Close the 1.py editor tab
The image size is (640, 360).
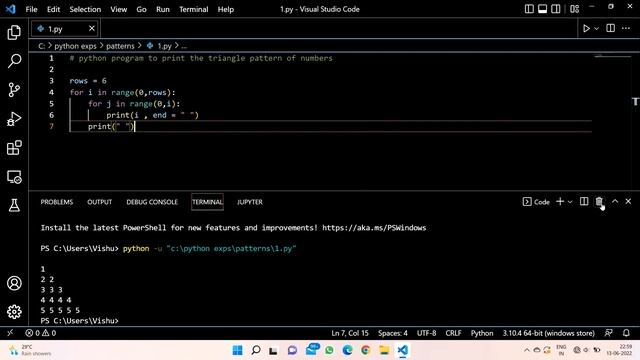click(92, 28)
